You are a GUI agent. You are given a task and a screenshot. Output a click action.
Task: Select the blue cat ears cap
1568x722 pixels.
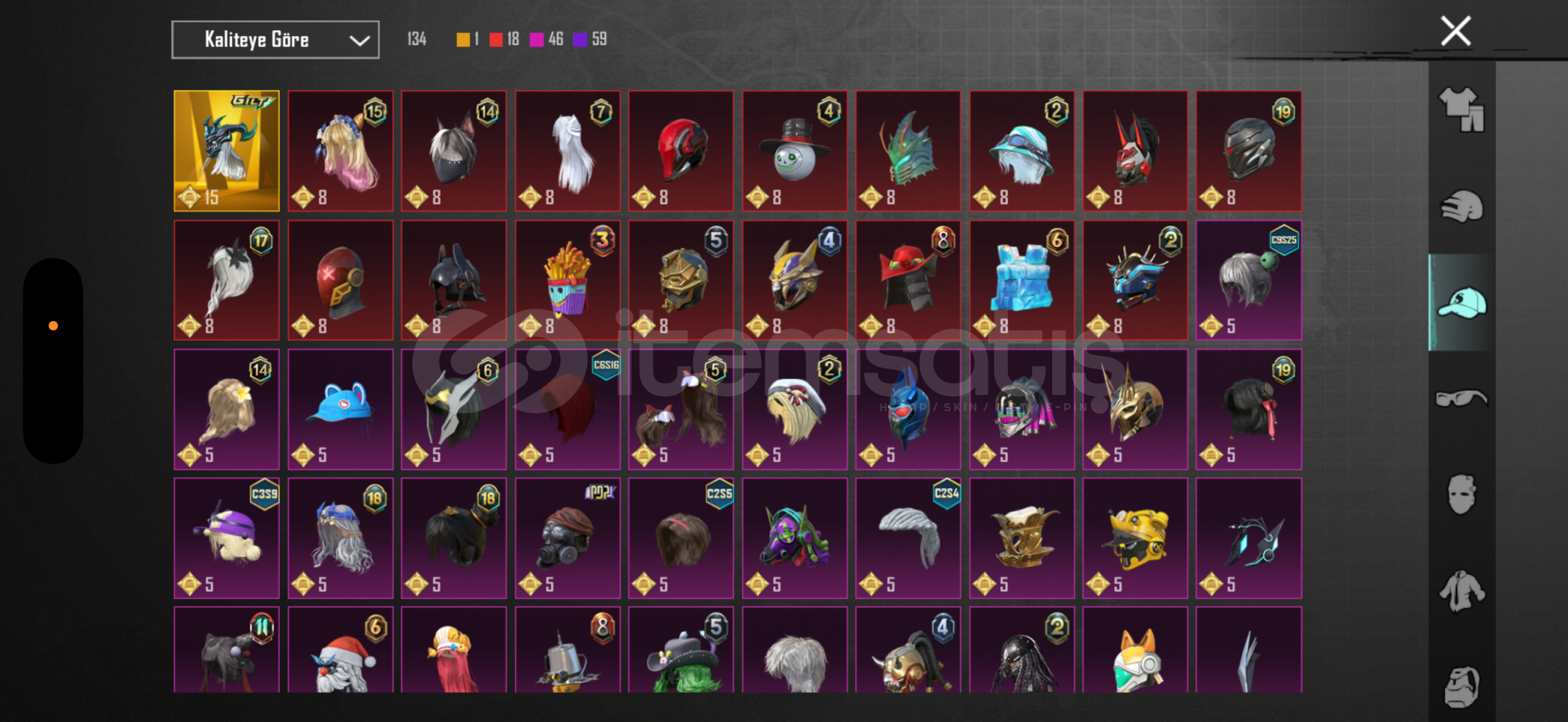(x=340, y=409)
